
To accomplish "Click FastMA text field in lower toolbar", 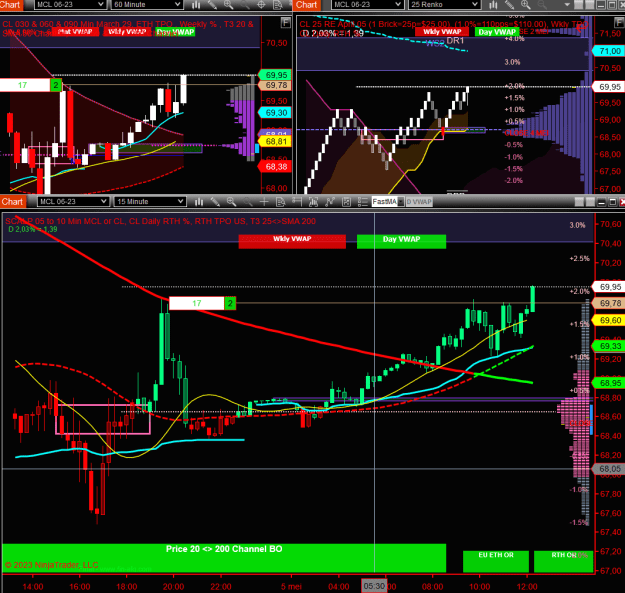I will click(x=384, y=202).
